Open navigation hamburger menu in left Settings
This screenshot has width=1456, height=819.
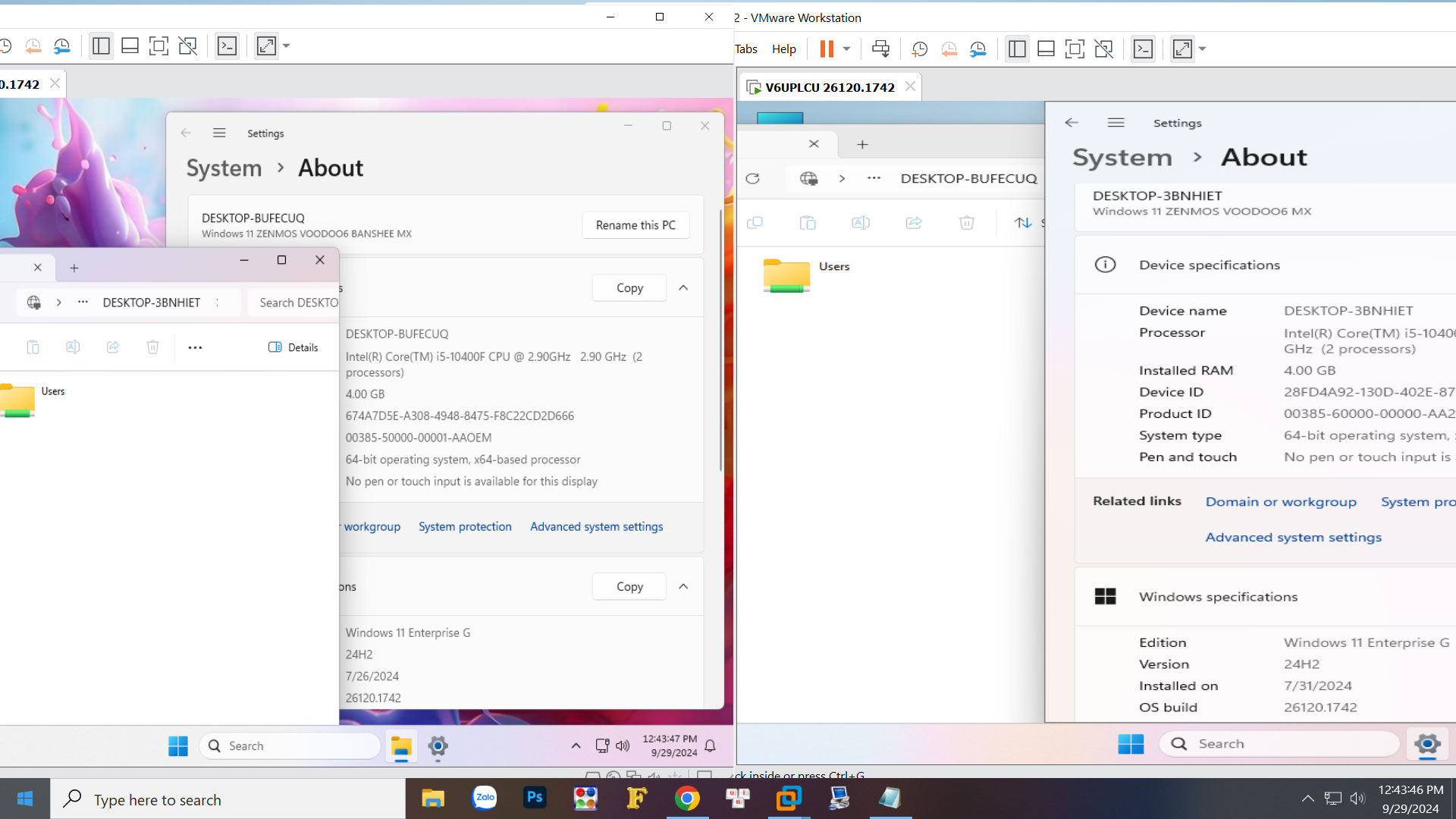coord(219,133)
